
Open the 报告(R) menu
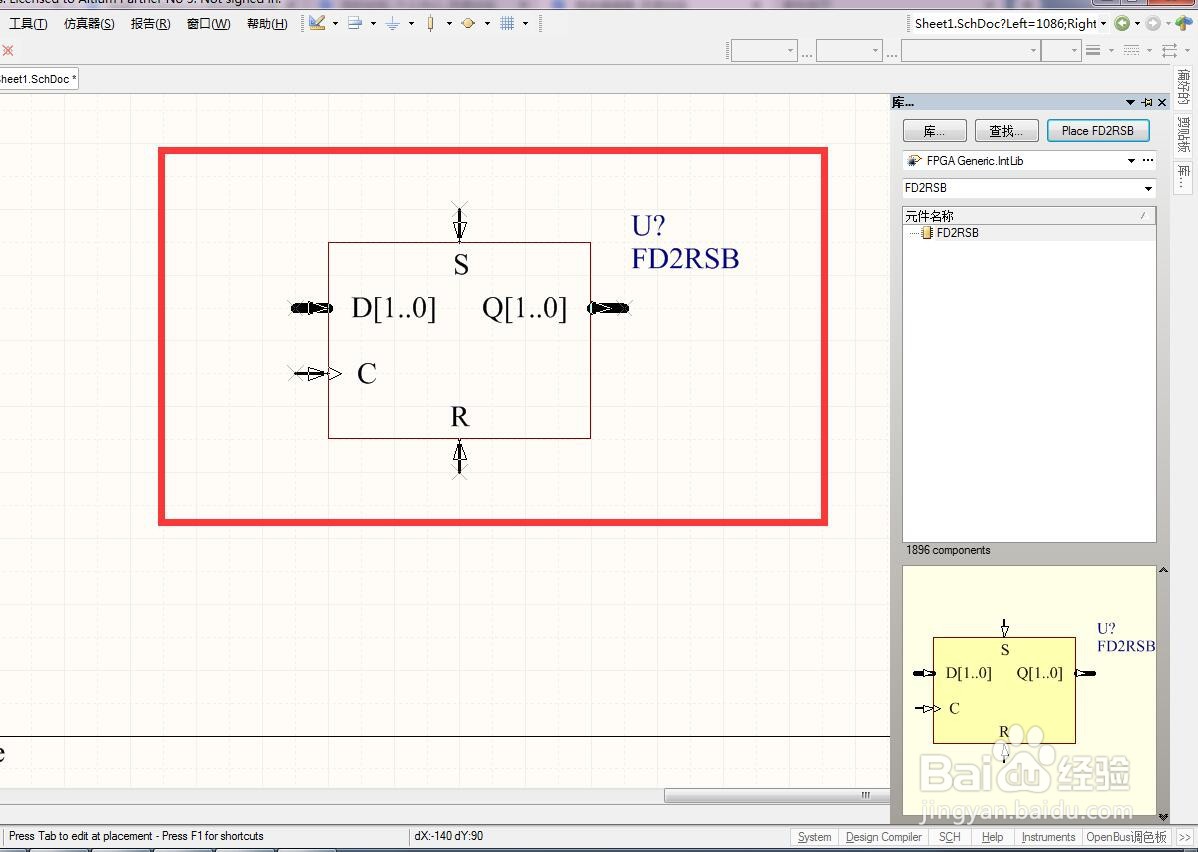point(150,24)
